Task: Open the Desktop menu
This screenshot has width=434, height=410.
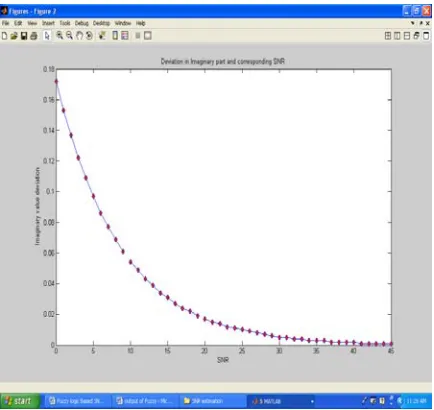Action: 101,23
